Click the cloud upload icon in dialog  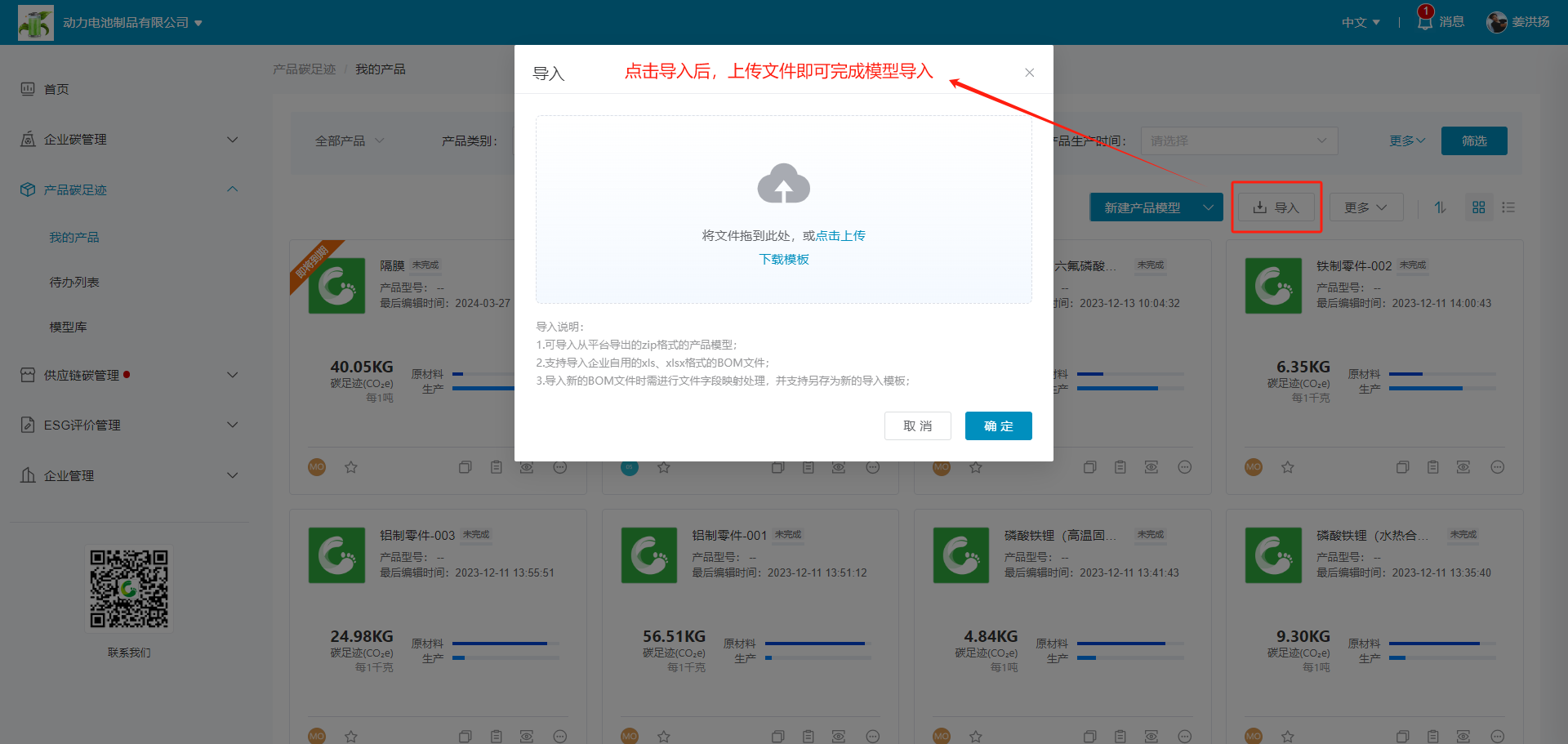click(x=783, y=184)
